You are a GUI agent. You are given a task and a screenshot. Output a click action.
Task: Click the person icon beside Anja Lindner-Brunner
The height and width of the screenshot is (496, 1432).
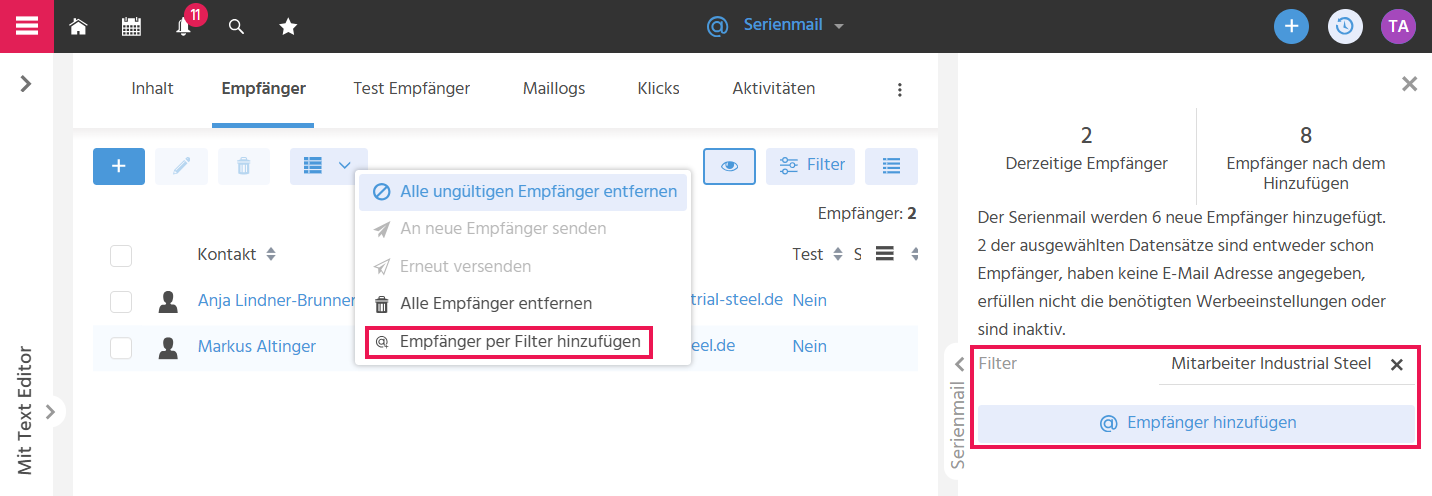pyautogui.click(x=168, y=301)
